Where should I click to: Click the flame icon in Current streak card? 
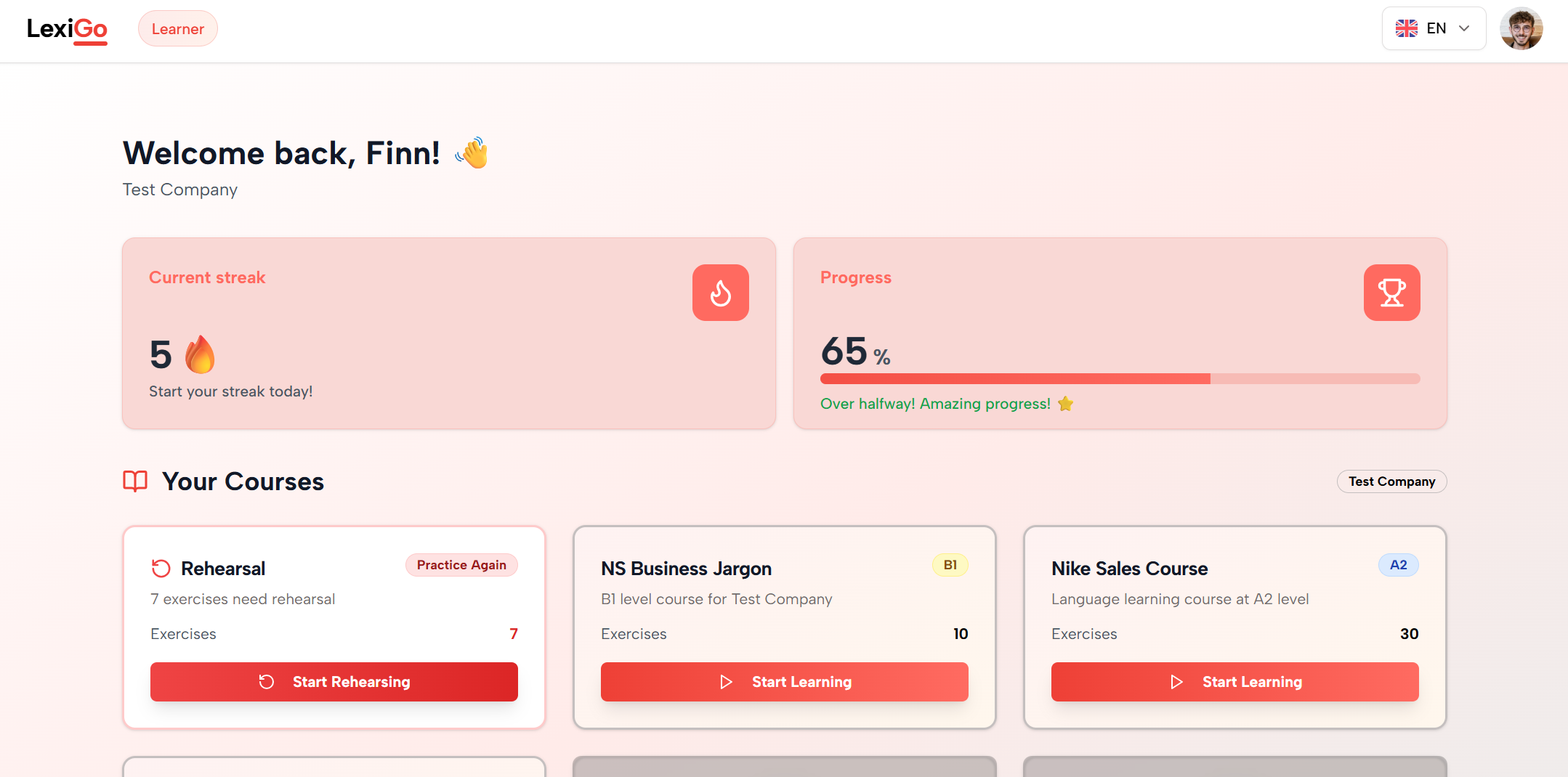coord(720,293)
